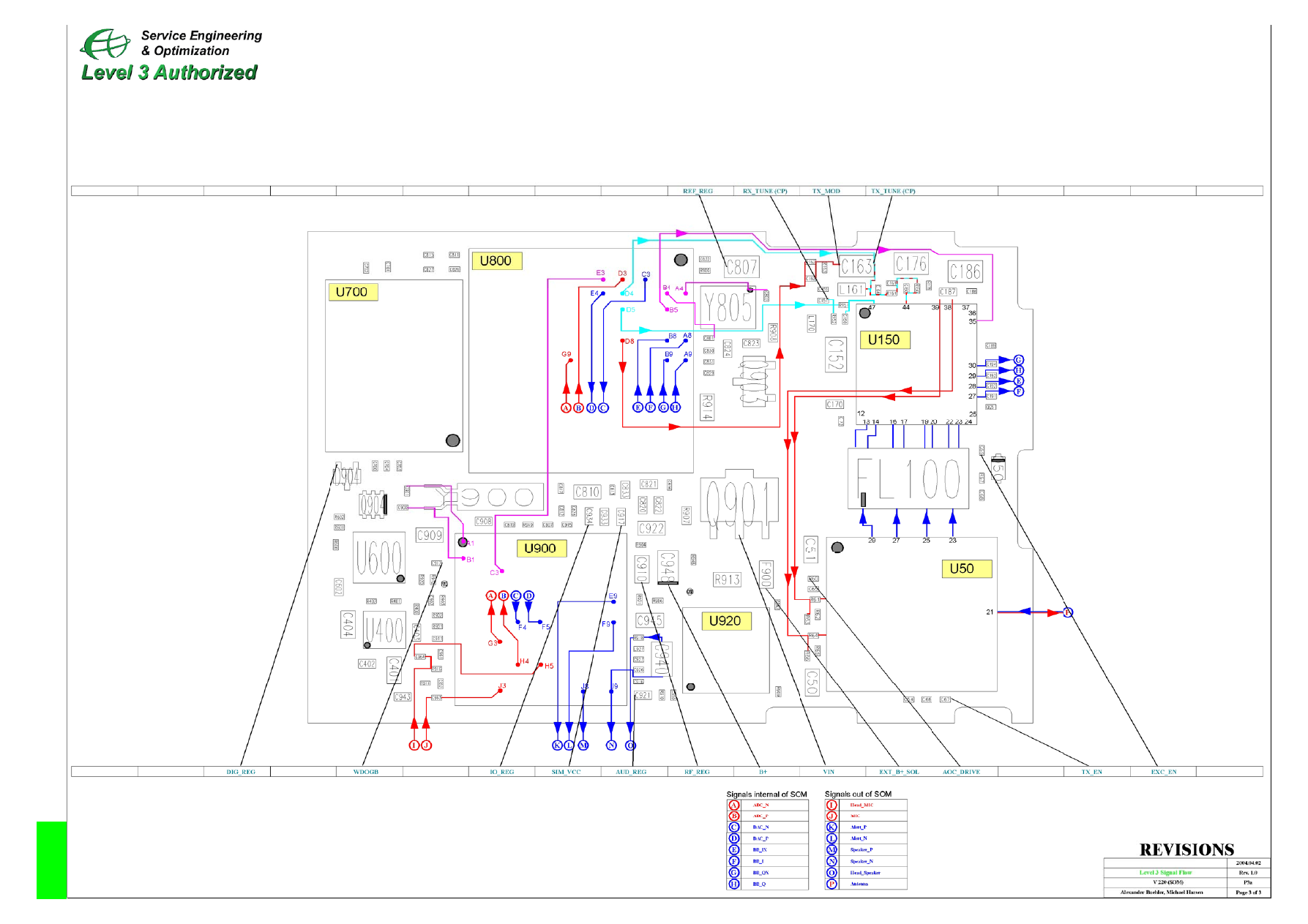Select circled P icon next to Antenna legend entry

point(831,884)
